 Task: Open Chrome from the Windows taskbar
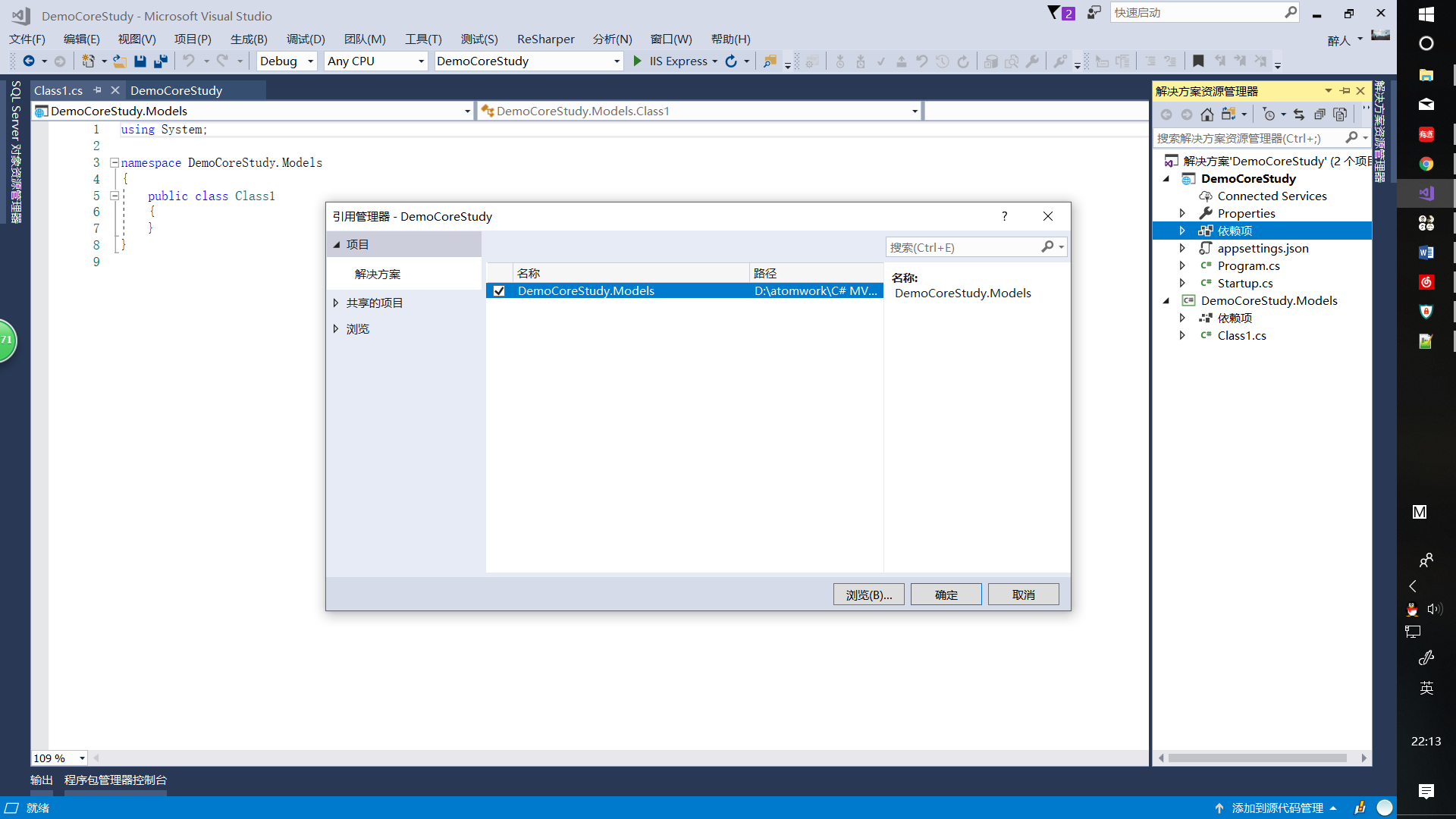pyautogui.click(x=1426, y=164)
